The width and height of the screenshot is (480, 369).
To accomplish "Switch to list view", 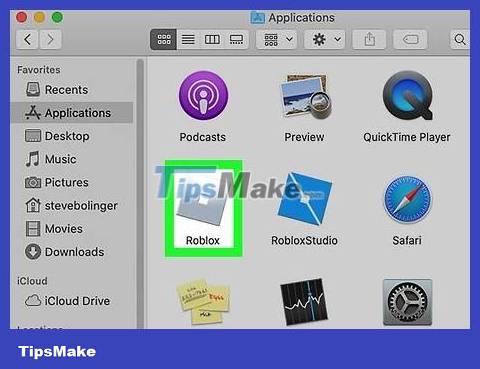I will [x=188, y=40].
